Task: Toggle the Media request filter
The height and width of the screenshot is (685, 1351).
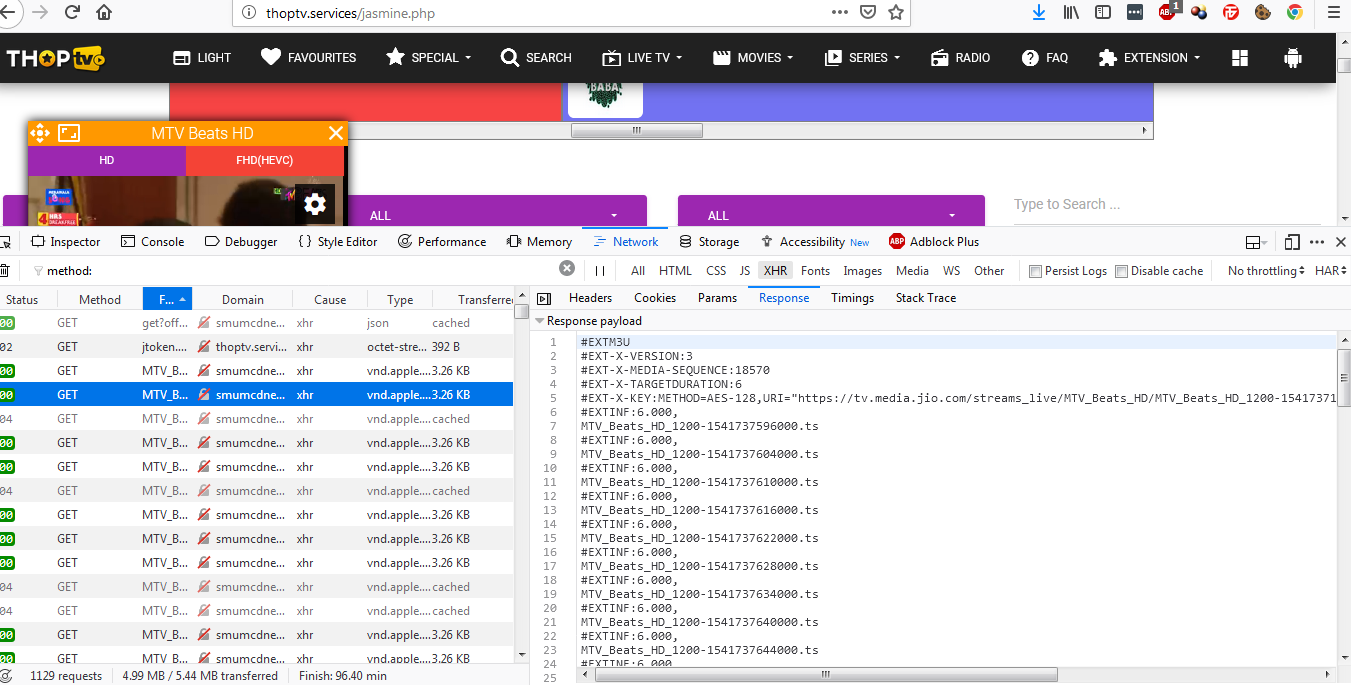Action: [912, 271]
